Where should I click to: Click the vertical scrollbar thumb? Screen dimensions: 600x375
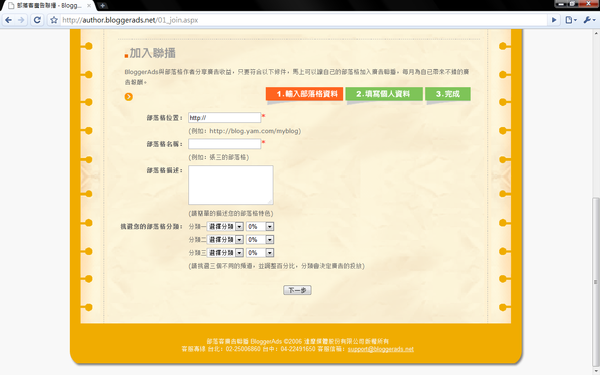click(x=595, y=281)
